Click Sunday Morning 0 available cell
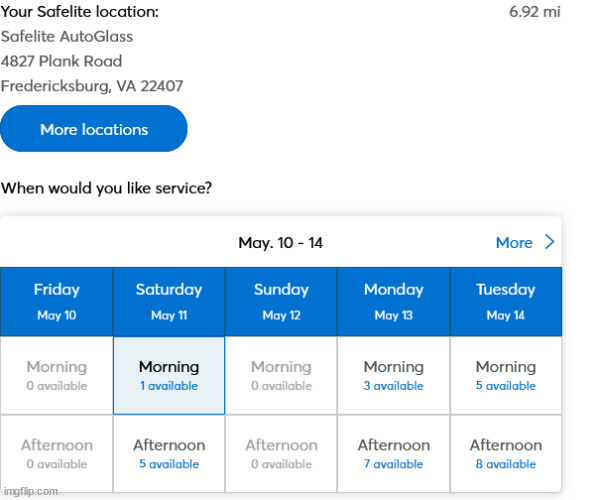The width and height of the screenshot is (592, 500). [x=281, y=375]
